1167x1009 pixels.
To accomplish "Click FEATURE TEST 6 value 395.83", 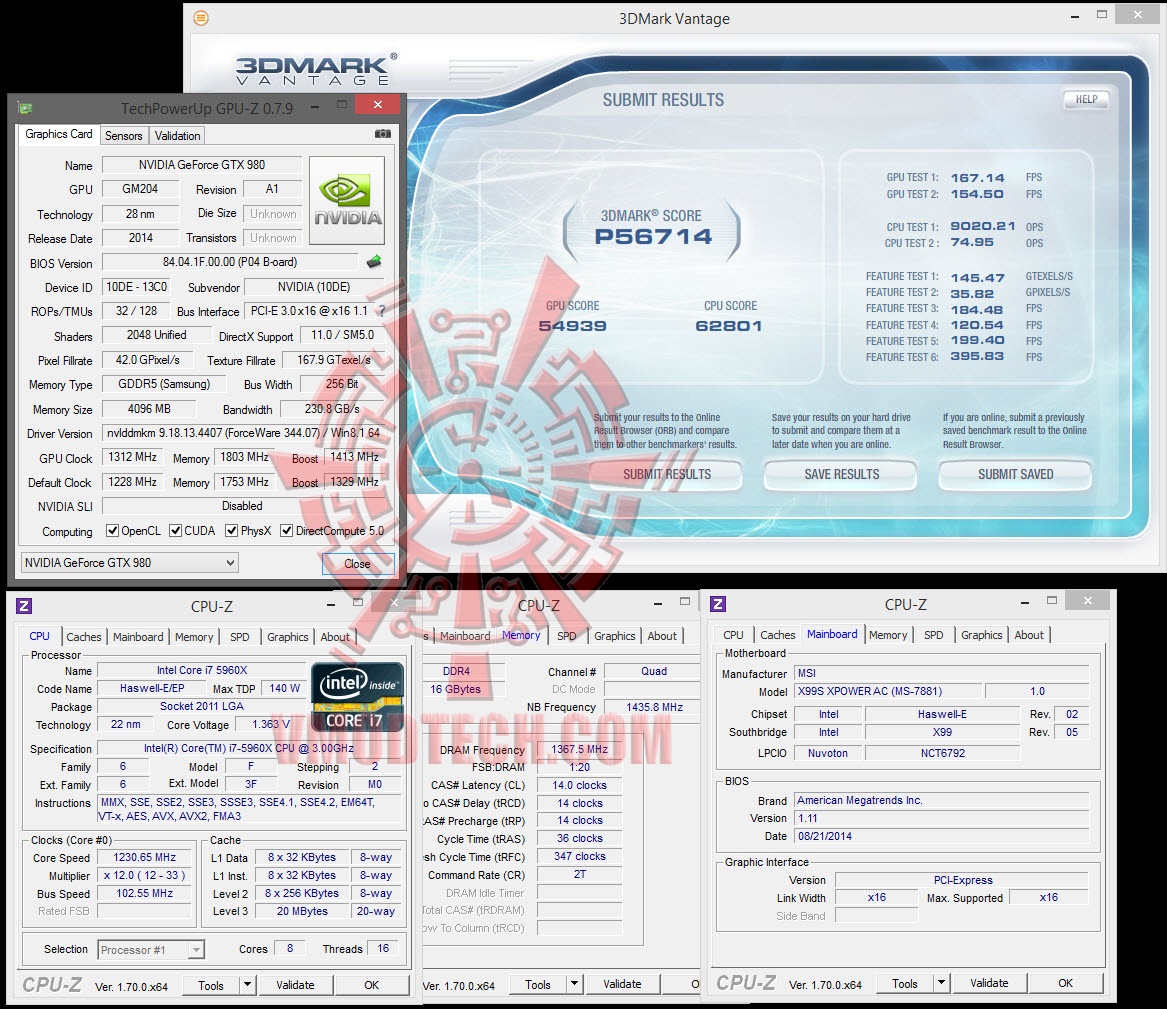I will pyautogui.click(x=977, y=356).
